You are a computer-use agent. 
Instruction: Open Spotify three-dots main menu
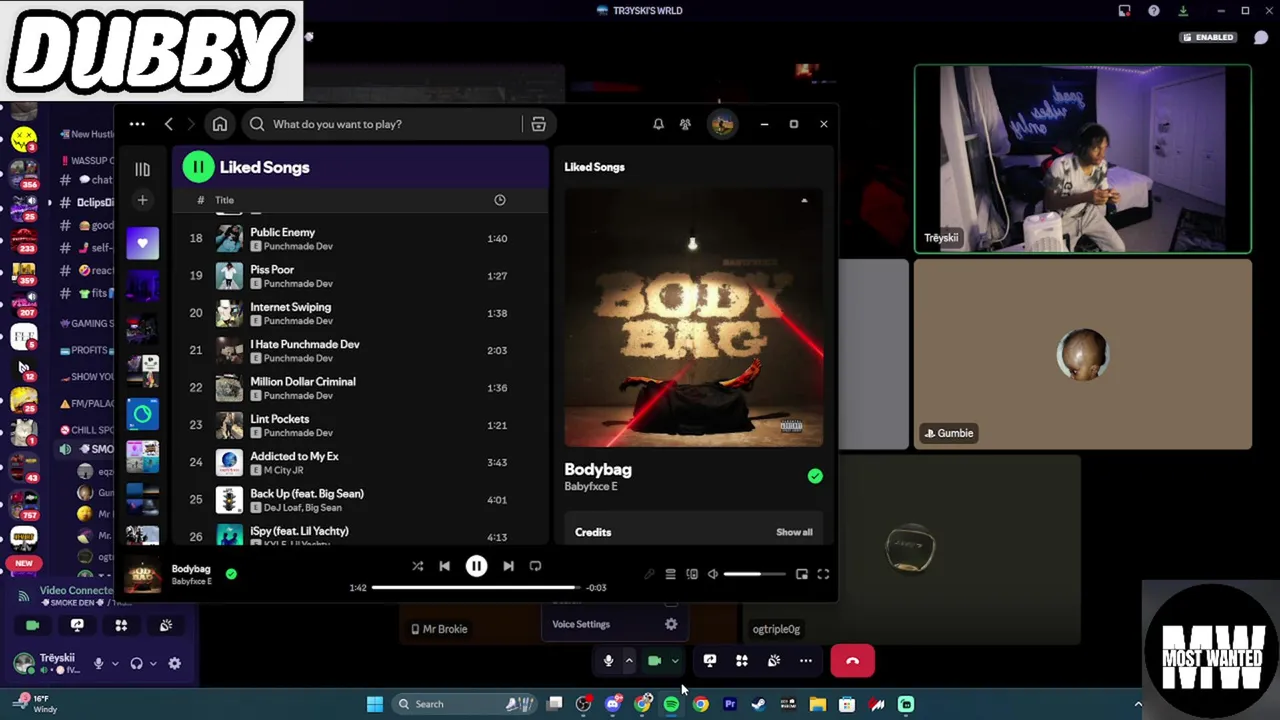[137, 124]
